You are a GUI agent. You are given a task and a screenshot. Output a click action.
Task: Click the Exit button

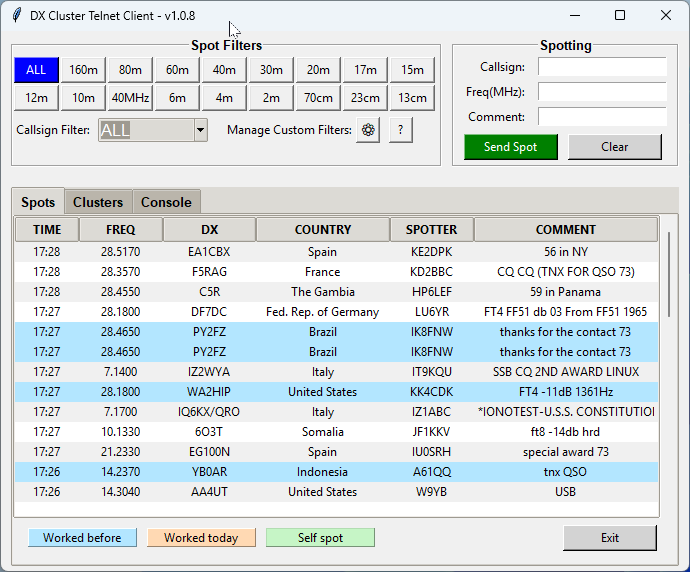609,538
